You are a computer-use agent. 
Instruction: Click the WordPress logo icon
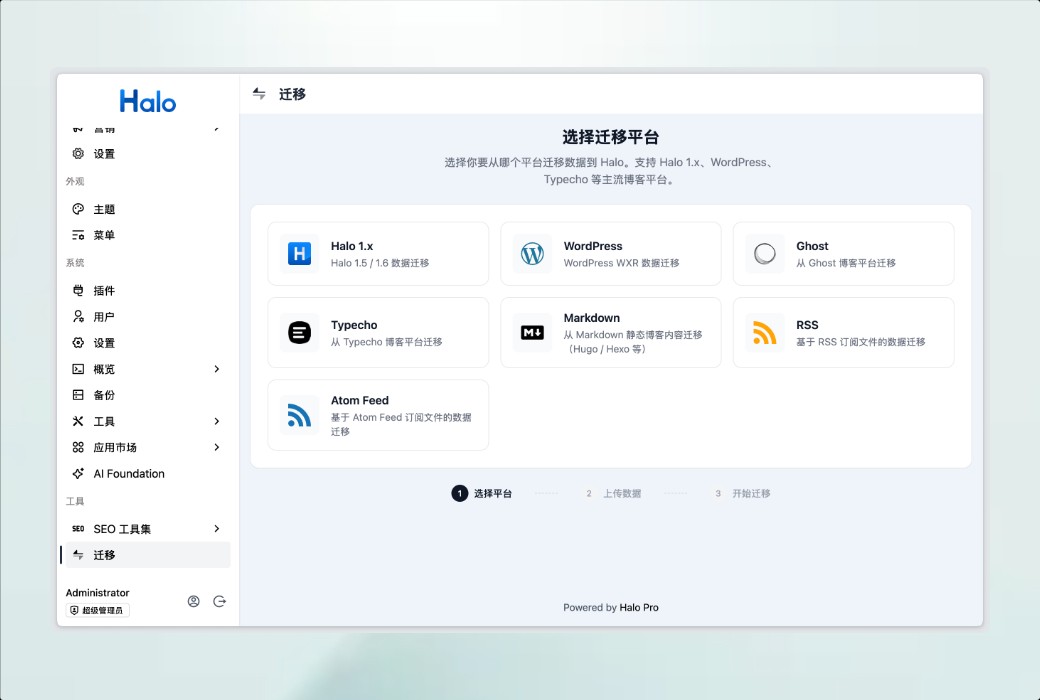pos(532,253)
